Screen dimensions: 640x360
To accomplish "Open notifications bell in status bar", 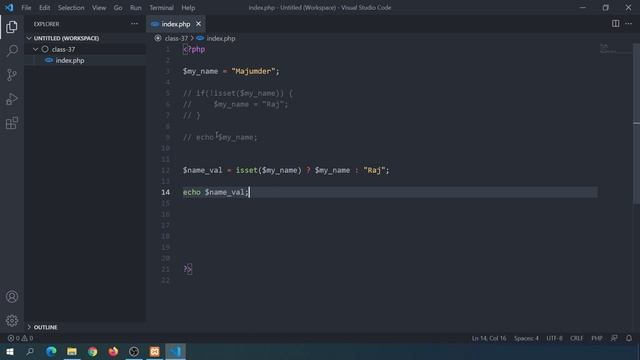I will tap(629, 338).
